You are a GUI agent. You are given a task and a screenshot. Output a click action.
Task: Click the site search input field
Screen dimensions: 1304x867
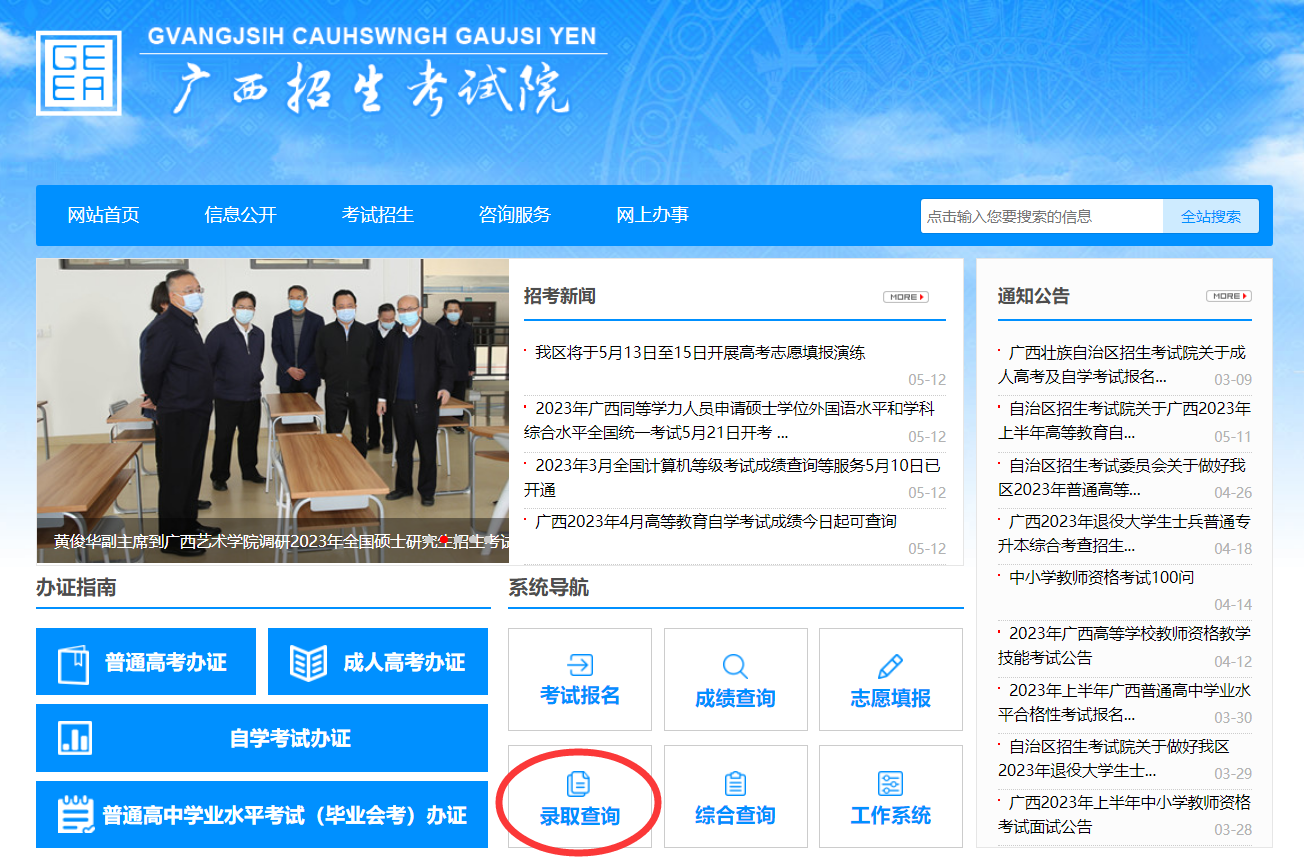pos(1040,216)
